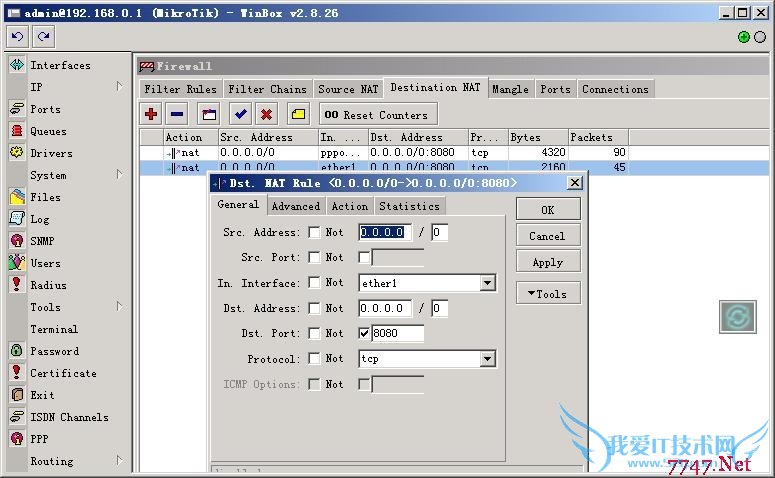Image resolution: width=775 pixels, height=478 pixels.
Task: Click the undo arrow icon
Action: pos(17,37)
